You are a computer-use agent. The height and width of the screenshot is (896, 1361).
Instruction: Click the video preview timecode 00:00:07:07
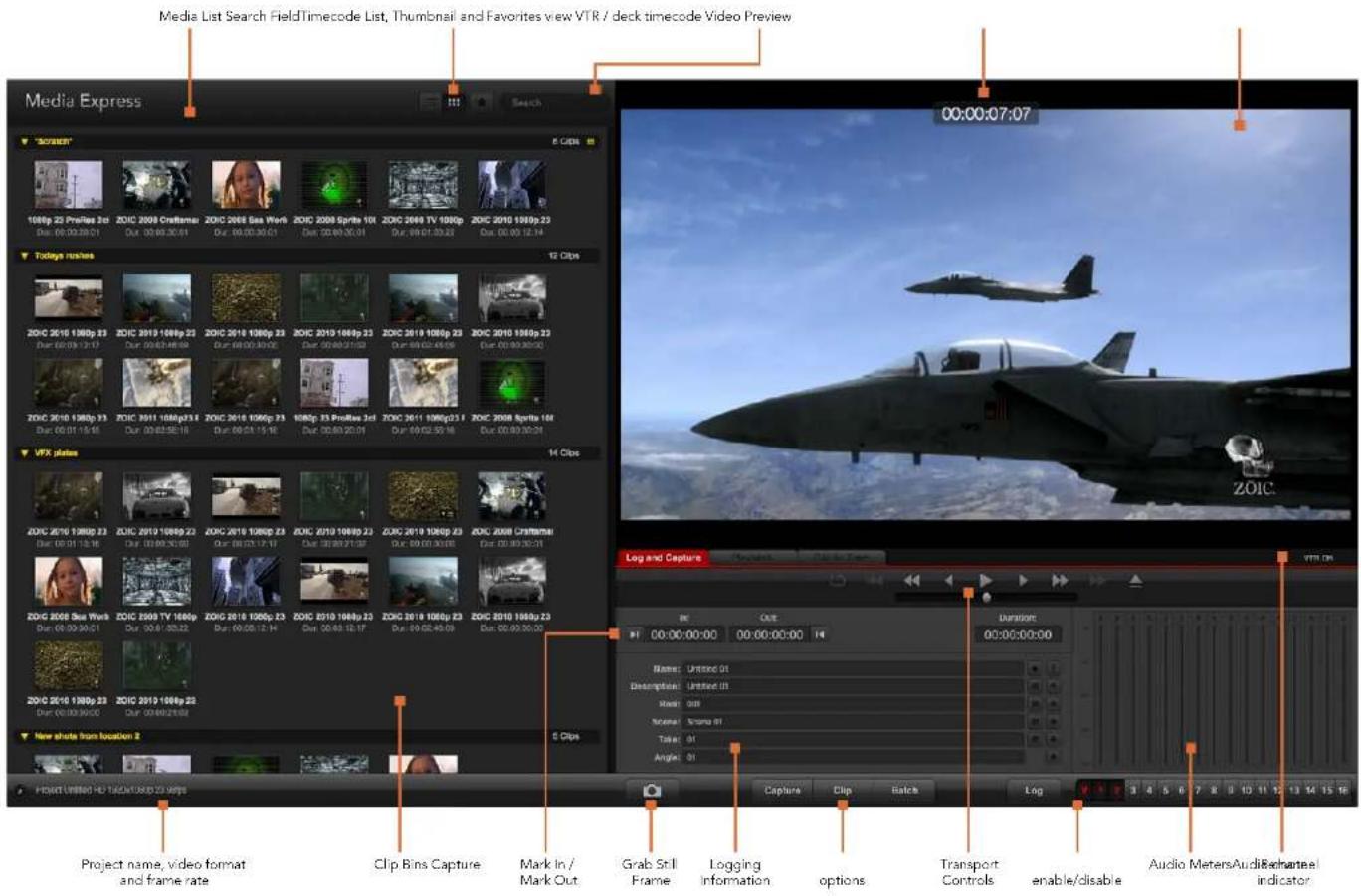click(x=986, y=114)
